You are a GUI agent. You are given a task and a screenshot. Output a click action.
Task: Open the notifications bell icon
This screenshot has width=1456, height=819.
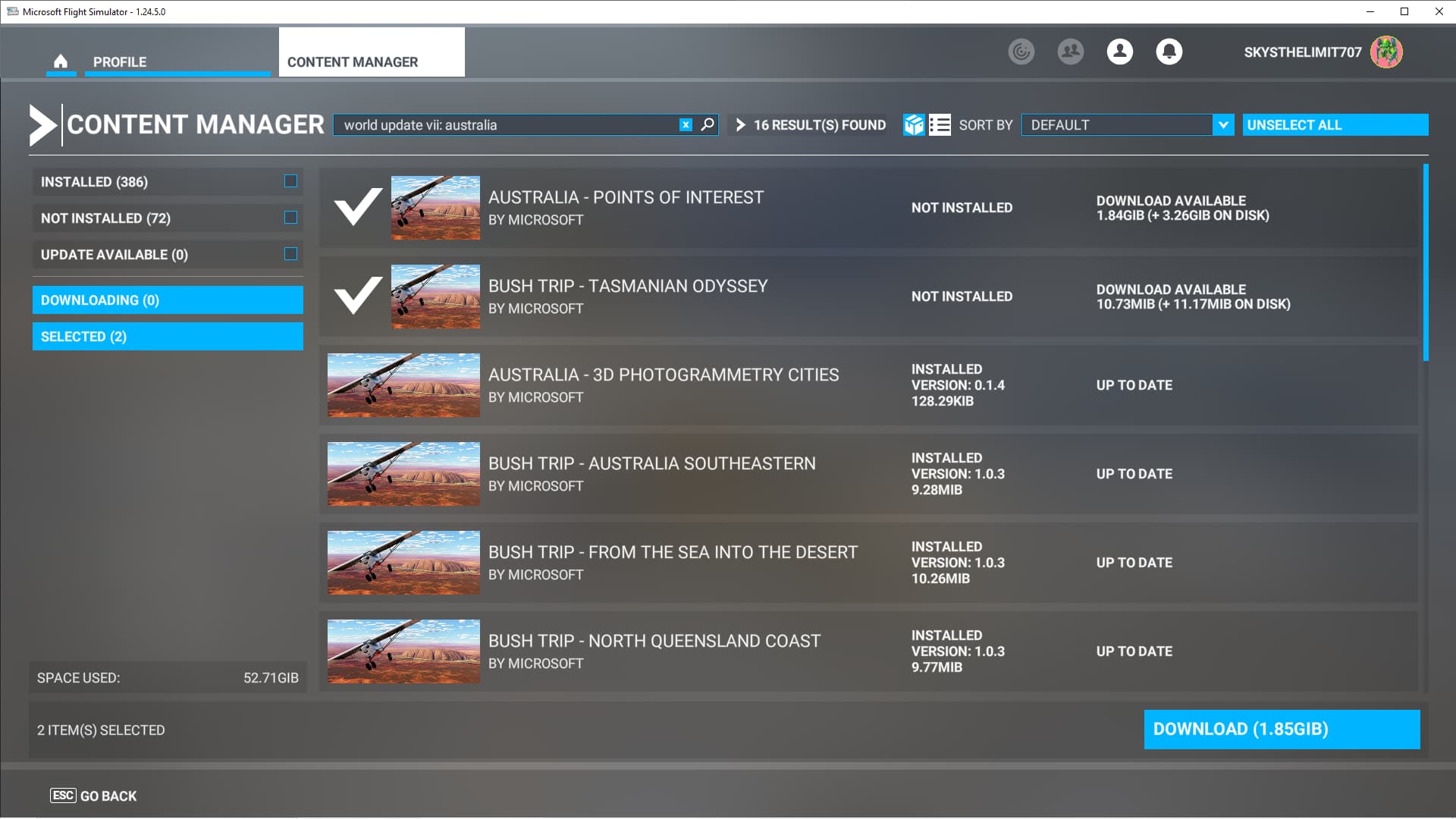click(1169, 52)
